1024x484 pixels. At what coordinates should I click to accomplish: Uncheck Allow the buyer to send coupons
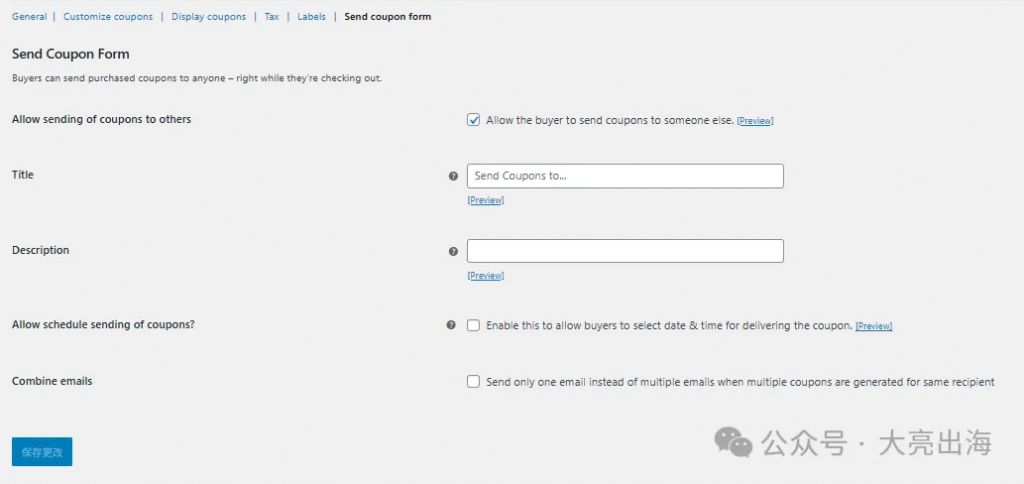[x=473, y=120]
